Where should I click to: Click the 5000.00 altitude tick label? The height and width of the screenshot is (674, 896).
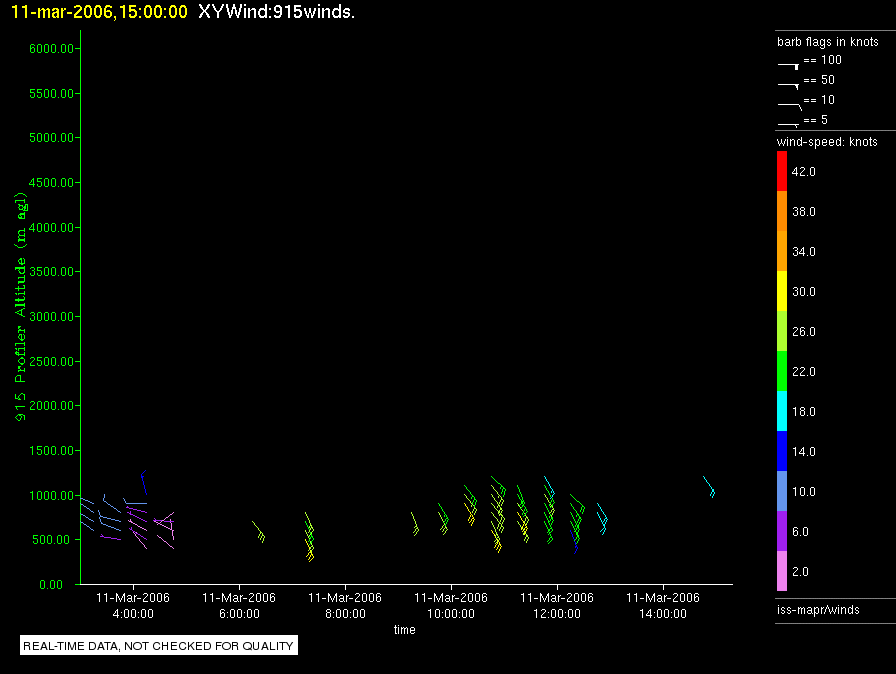(51, 138)
